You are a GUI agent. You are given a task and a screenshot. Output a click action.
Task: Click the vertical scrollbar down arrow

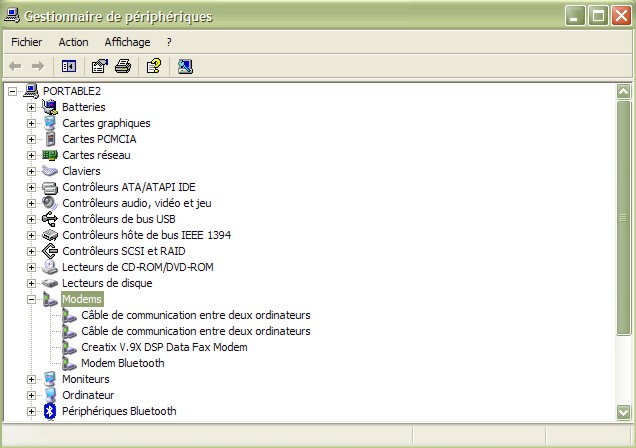(624, 412)
